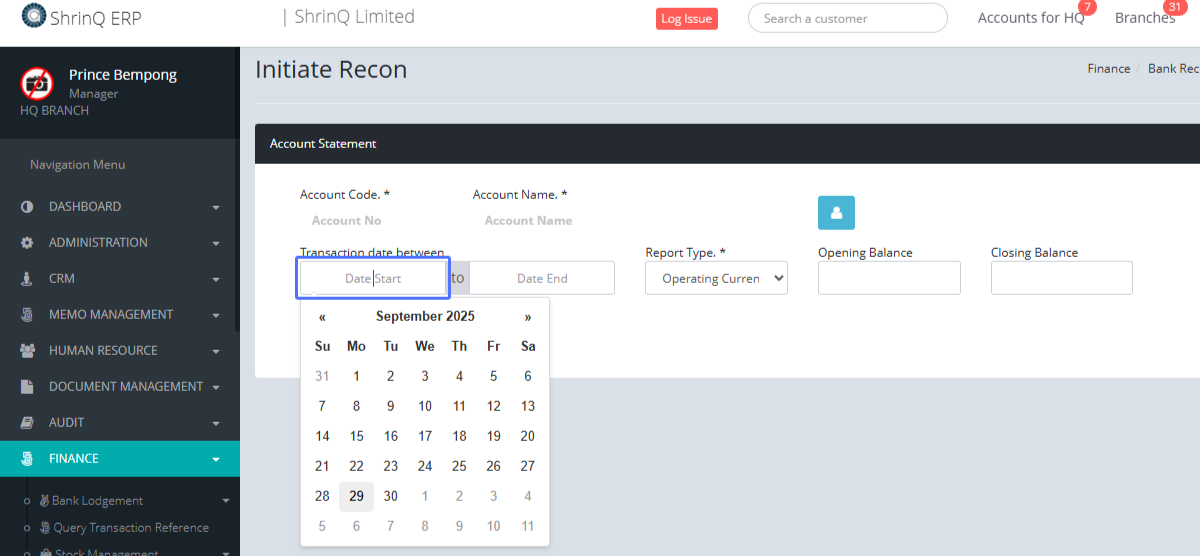Click the ShrinQ ERP logo icon
Screen dimensions: 1200x556
tap(33, 16)
